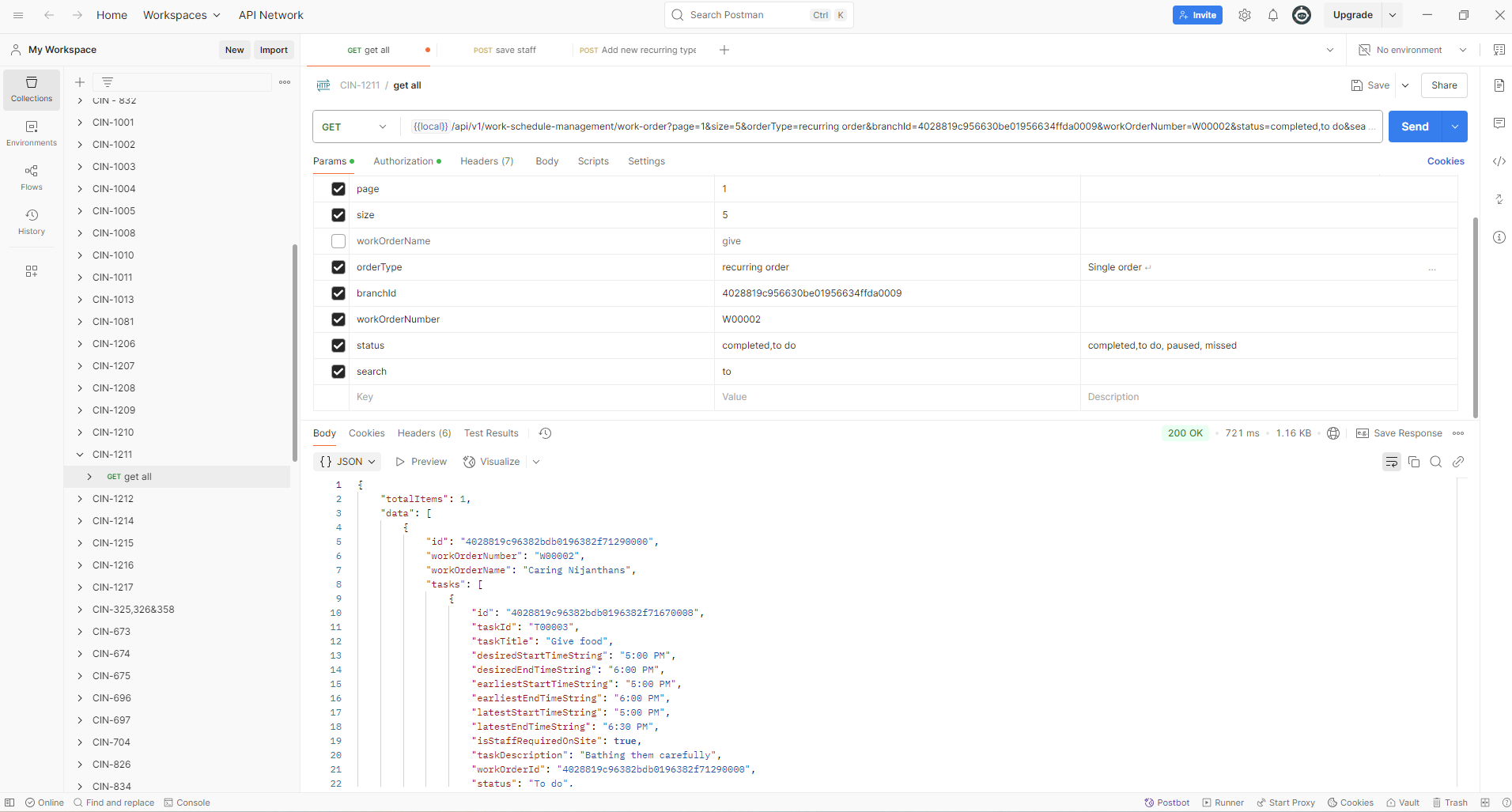Click the Invite button

1197,15
